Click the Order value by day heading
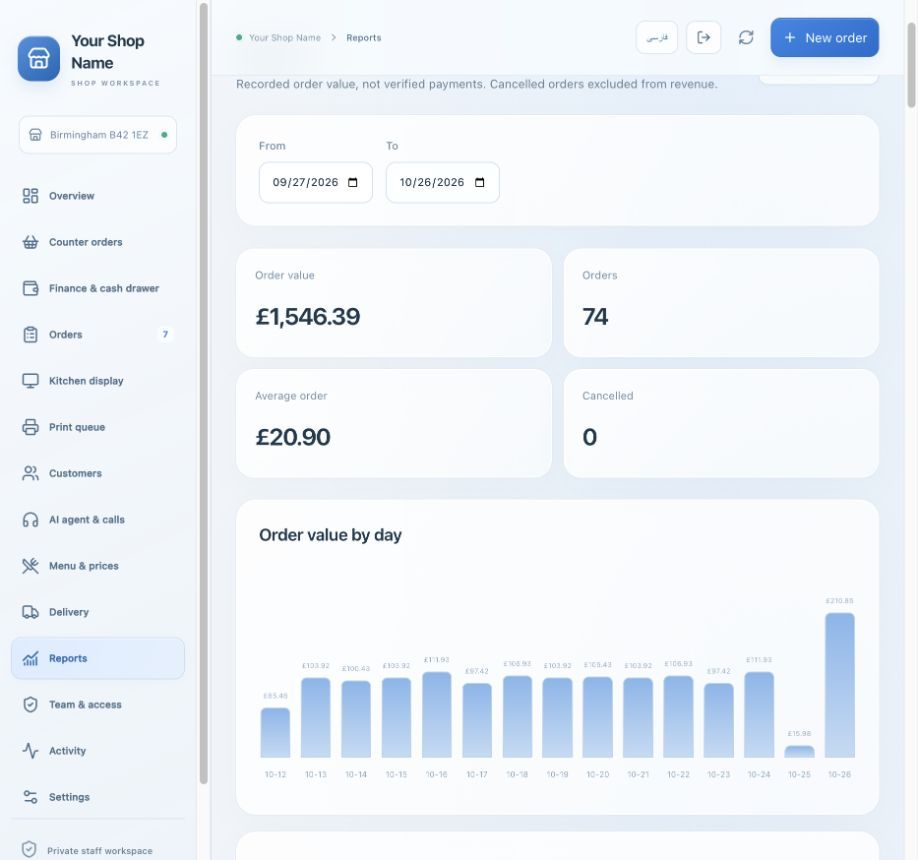 330,535
